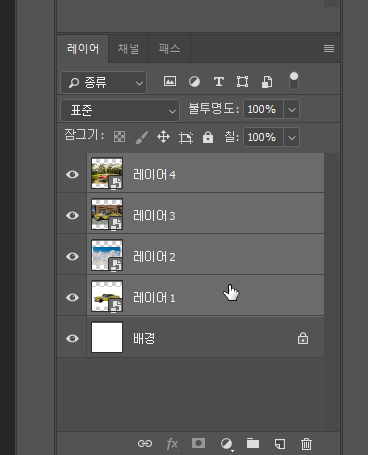
Task: Hide the 배경 layer with eye icon
Action: (72, 338)
